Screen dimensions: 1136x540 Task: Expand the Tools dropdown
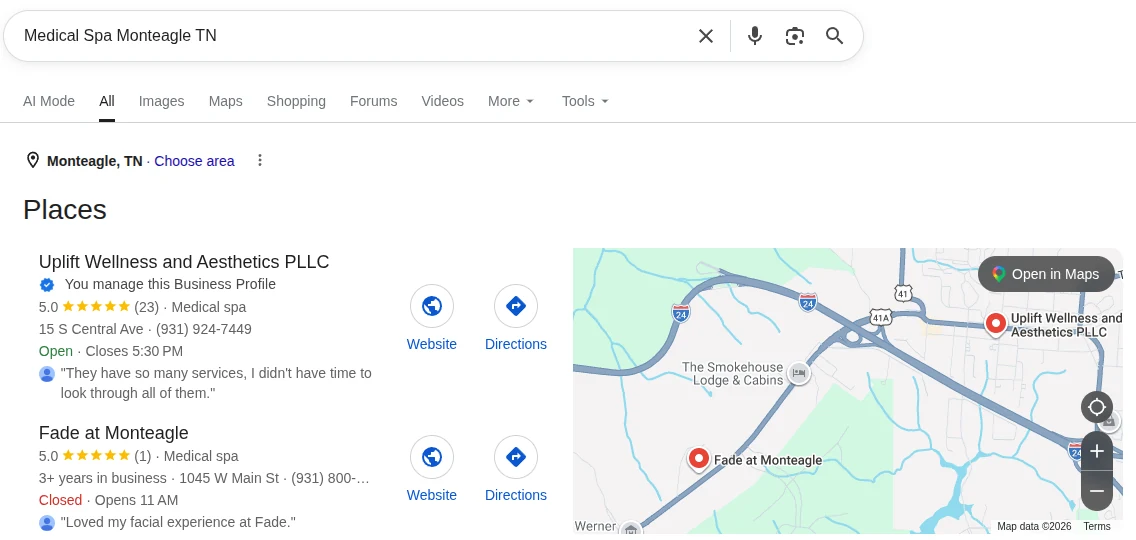pyautogui.click(x=585, y=101)
